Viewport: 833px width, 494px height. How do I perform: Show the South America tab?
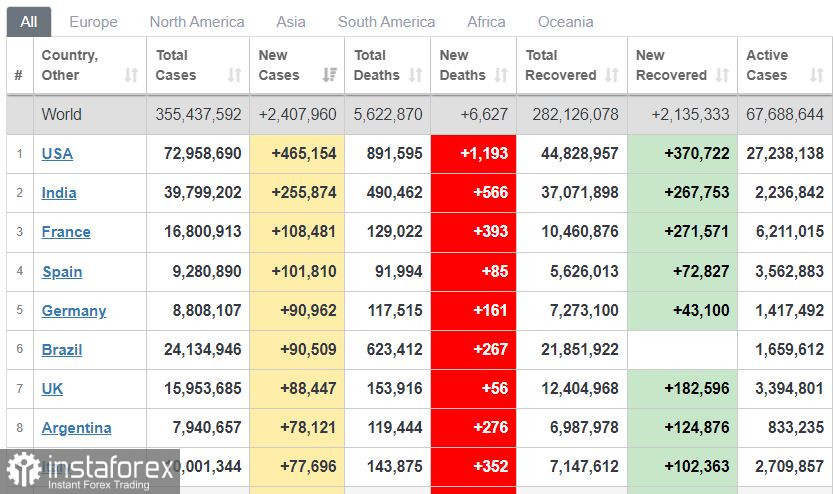(x=386, y=21)
